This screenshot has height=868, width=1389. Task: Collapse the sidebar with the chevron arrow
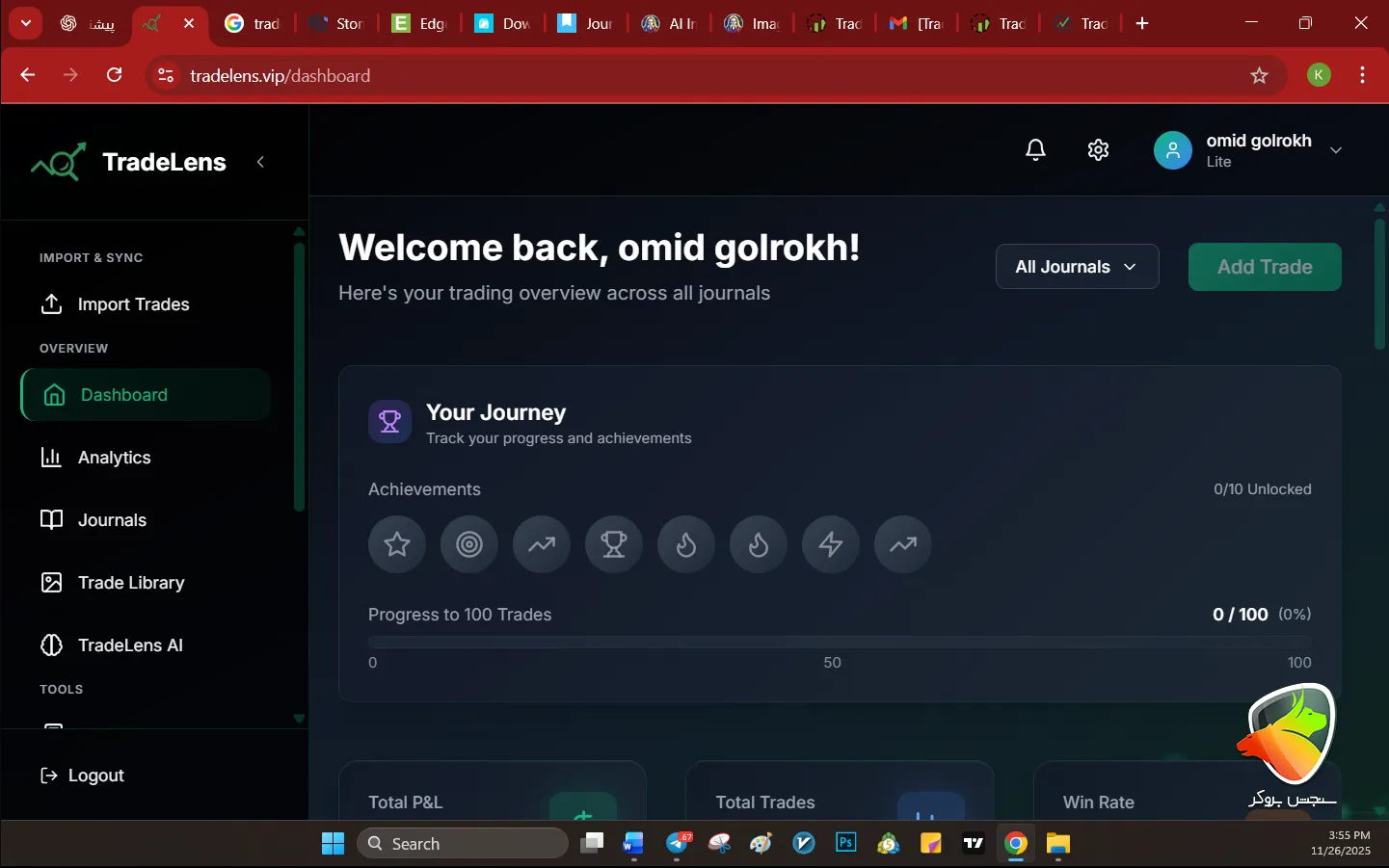point(260,162)
